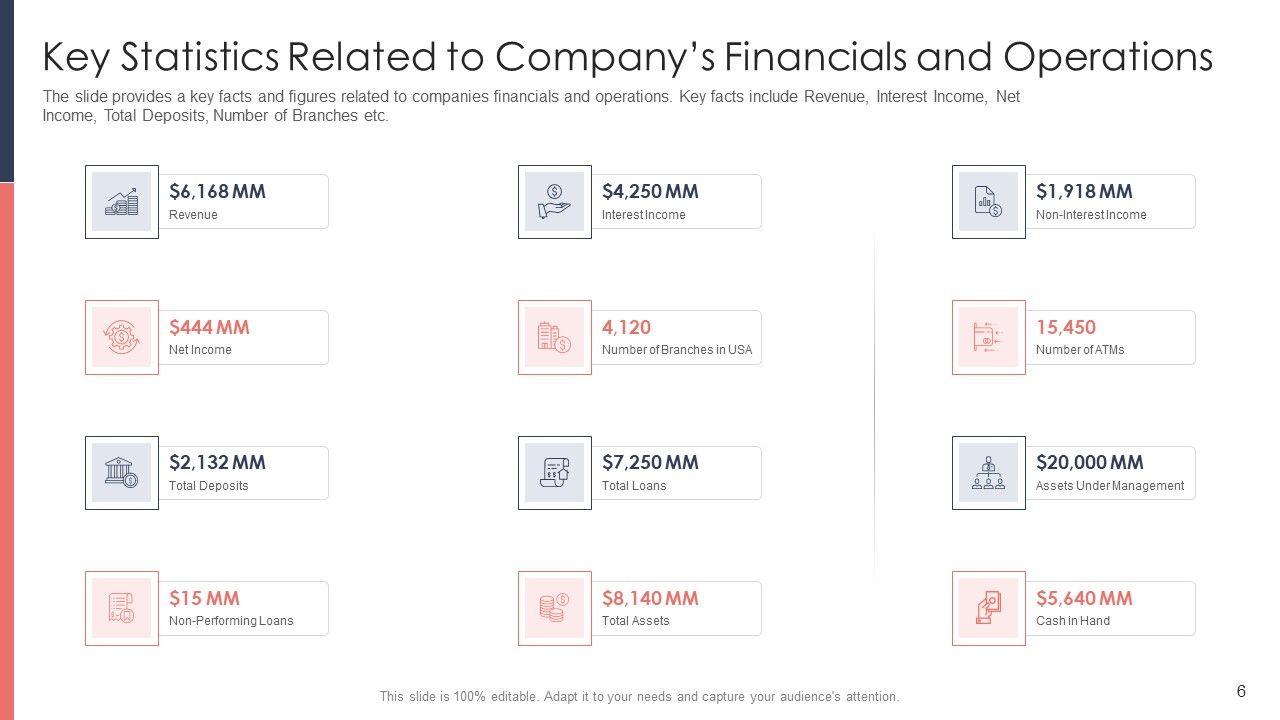Image resolution: width=1280 pixels, height=720 pixels.
Task: Select the 100% editable footer text
Action: tap(639, 697)
